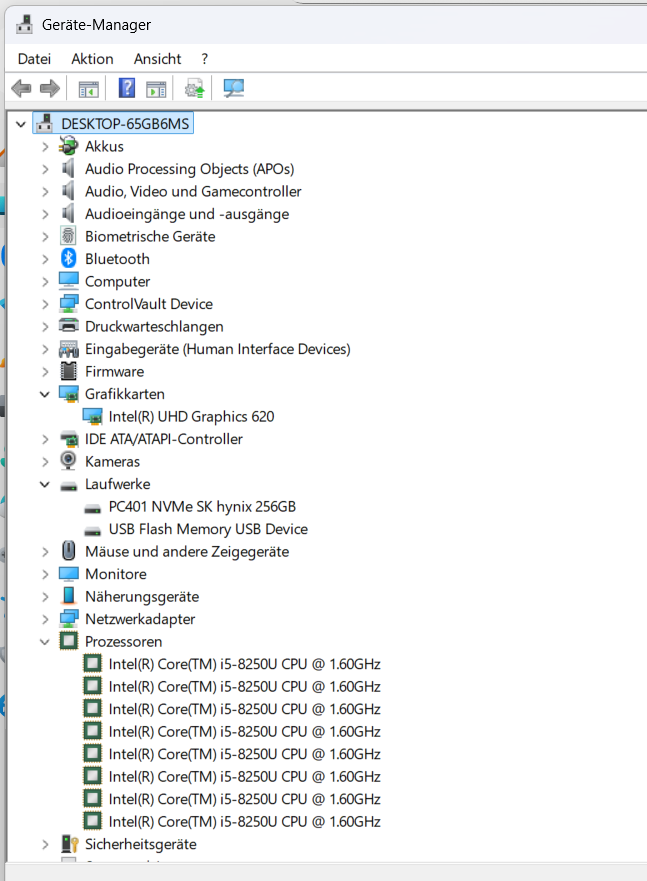Select Firmware label
Image resolution: width=647 pixels, height=881 pixels.
(114, 371)
